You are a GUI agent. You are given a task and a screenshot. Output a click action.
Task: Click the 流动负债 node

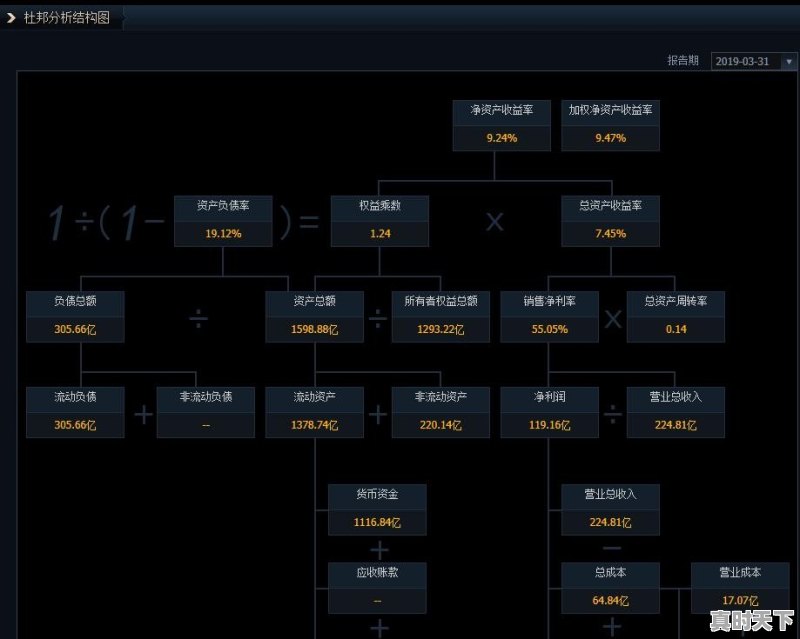coord(75,412)
